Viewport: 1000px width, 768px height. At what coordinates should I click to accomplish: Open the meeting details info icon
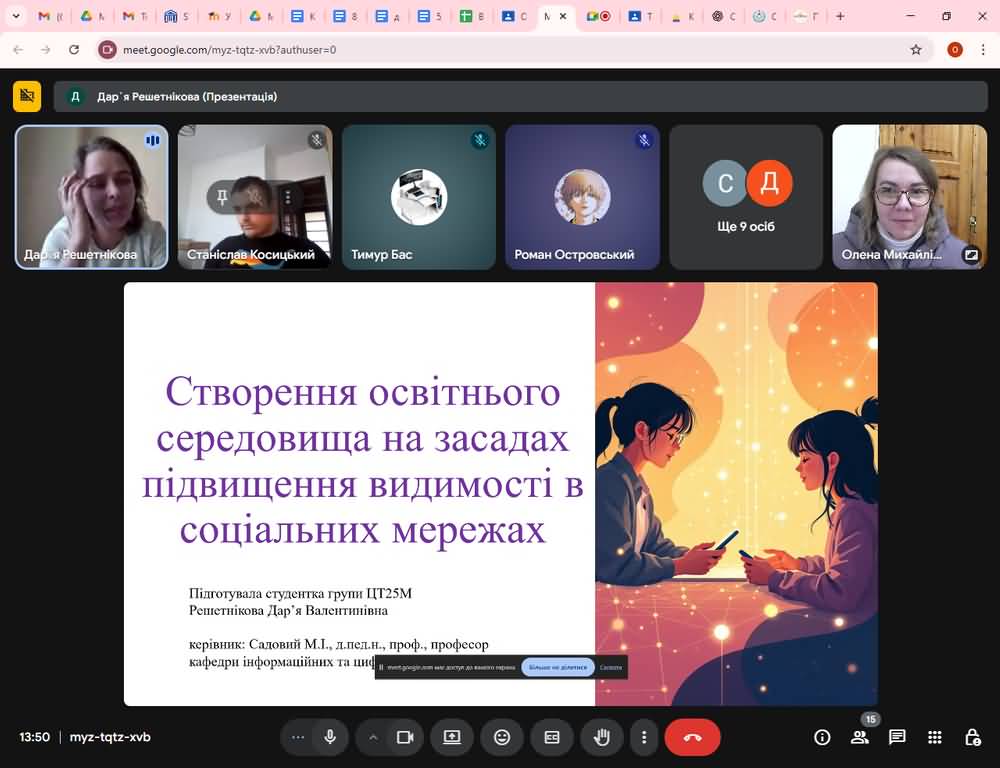coord(822,737)
